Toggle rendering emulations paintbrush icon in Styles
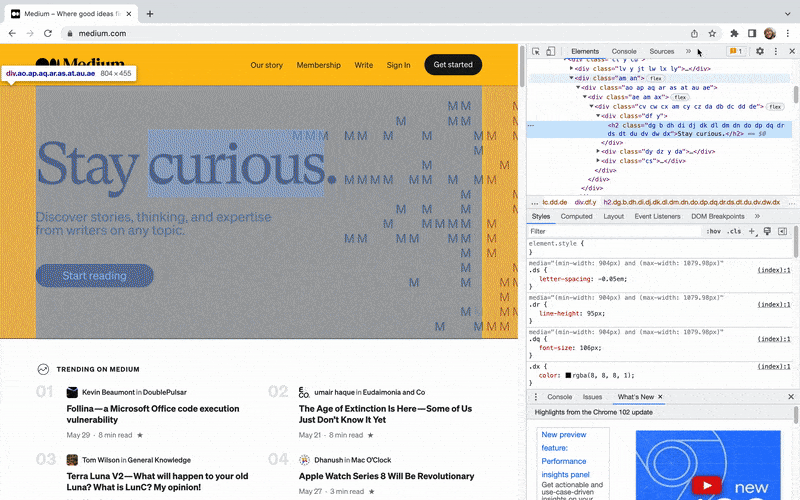This screenshot has width=800, height=500. [767, 232]
